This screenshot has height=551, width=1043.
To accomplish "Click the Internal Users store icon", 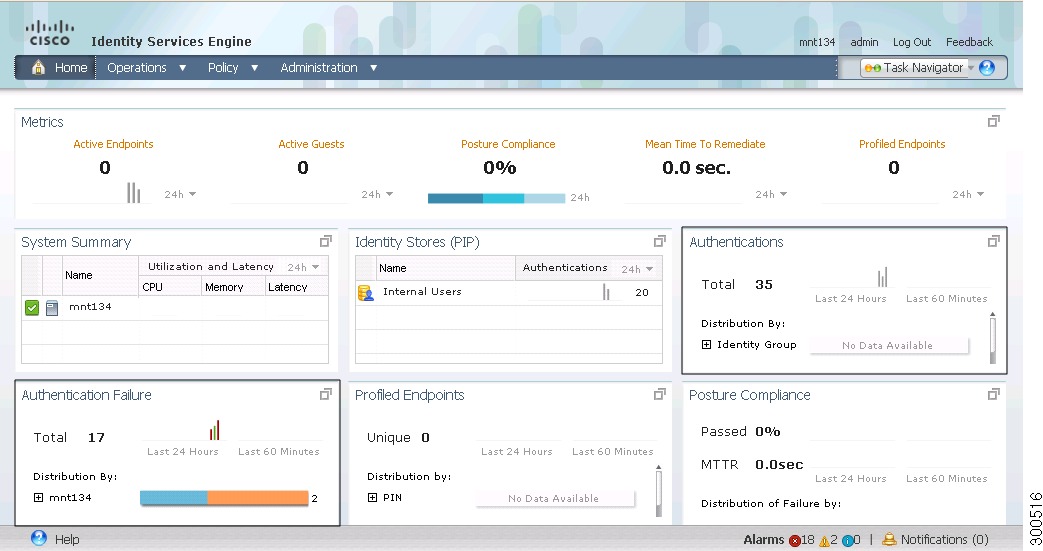I will click(x=366, y=293).
